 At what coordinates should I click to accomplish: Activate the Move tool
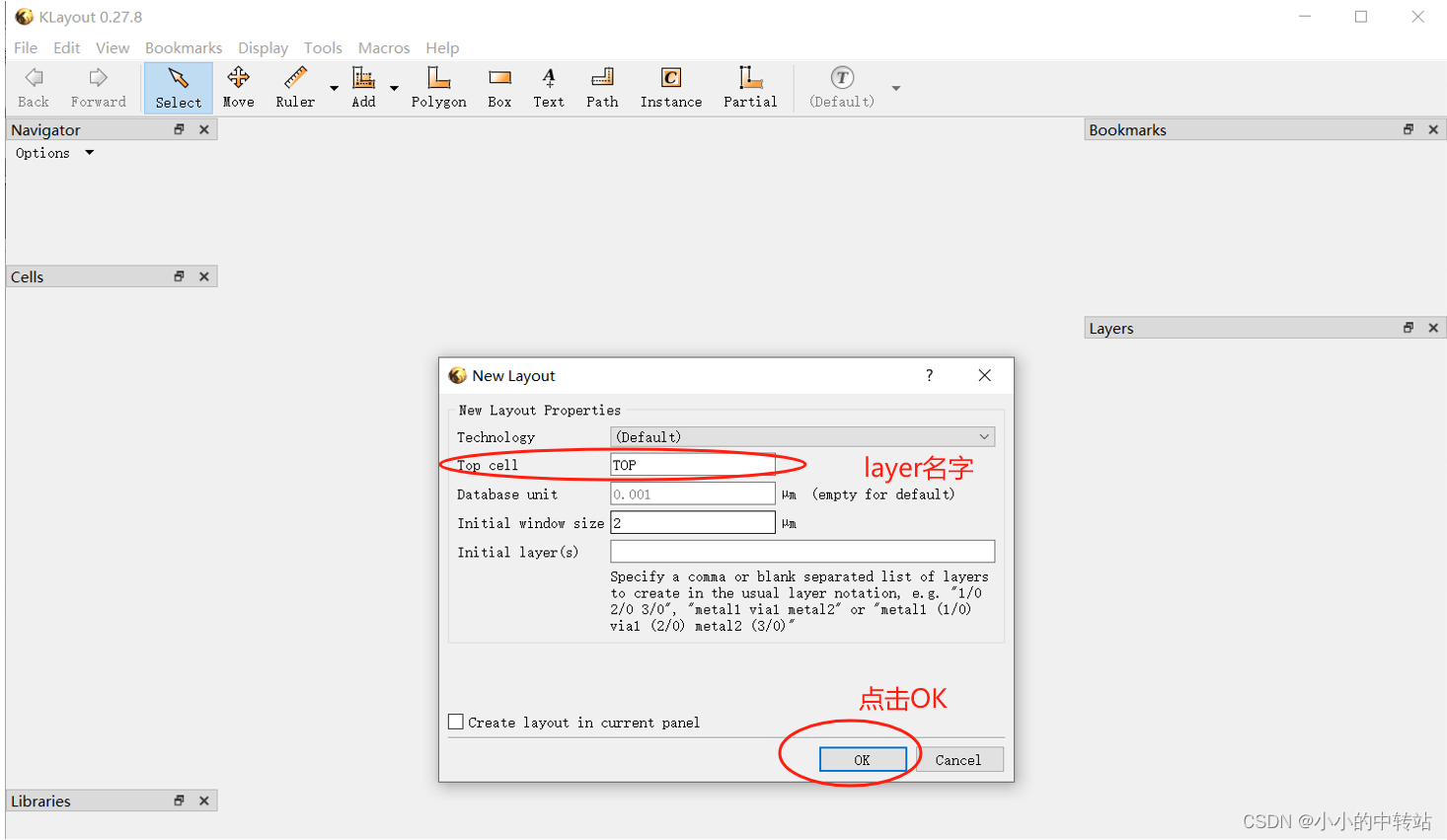click(x=238, y=88)
